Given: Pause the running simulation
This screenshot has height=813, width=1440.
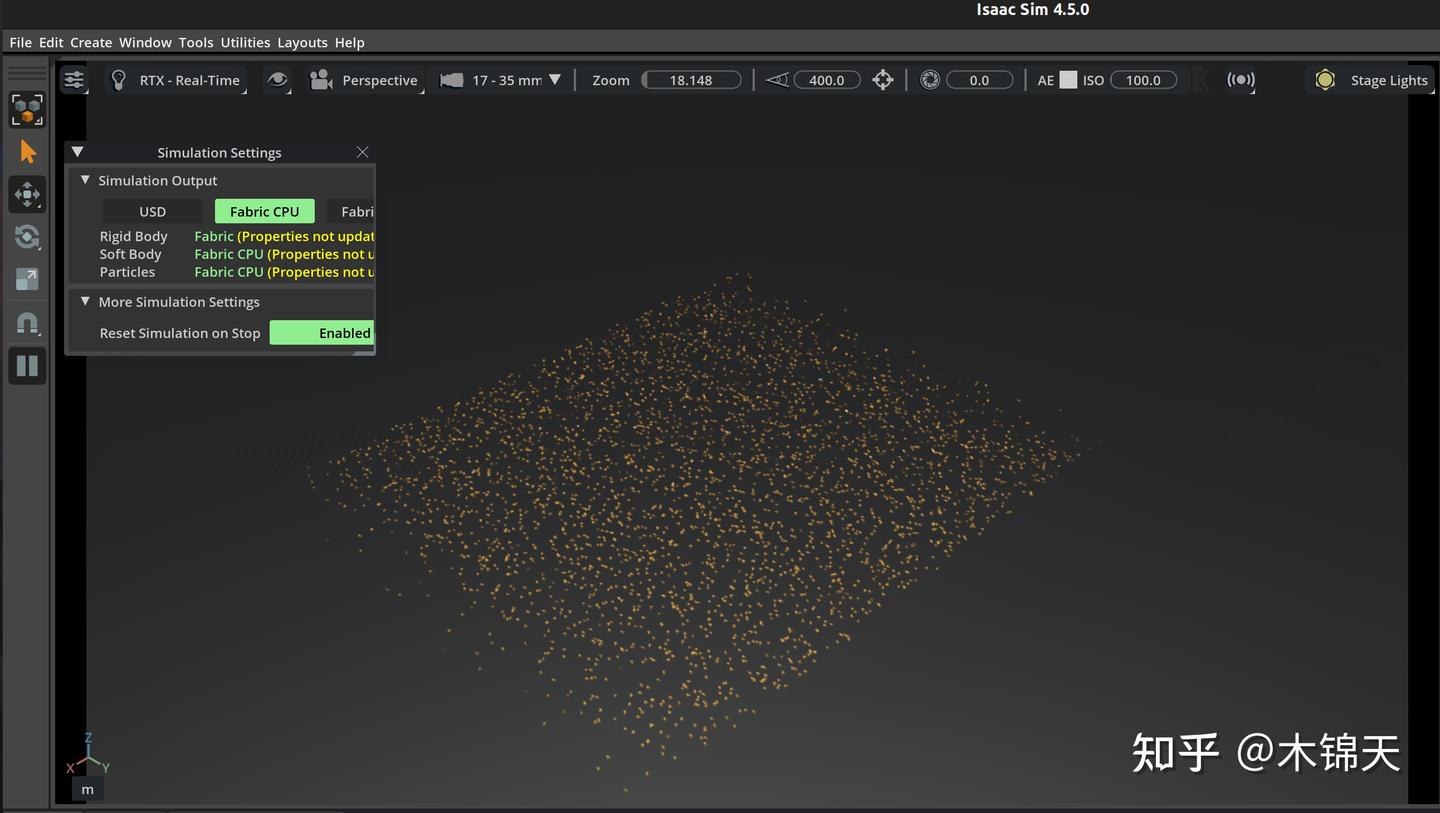Looking at the screenshot, I should click(x=27, y=366).
